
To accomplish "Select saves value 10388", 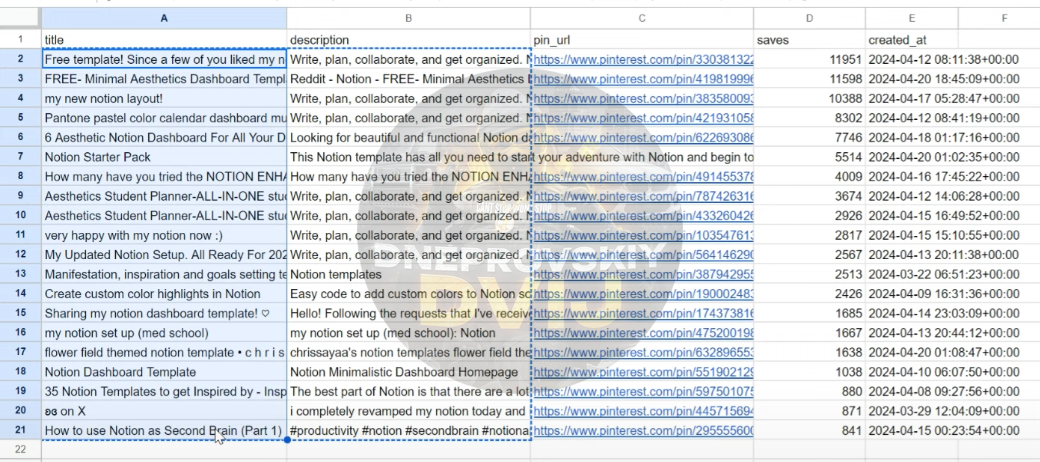I will (x=809, y=99).
